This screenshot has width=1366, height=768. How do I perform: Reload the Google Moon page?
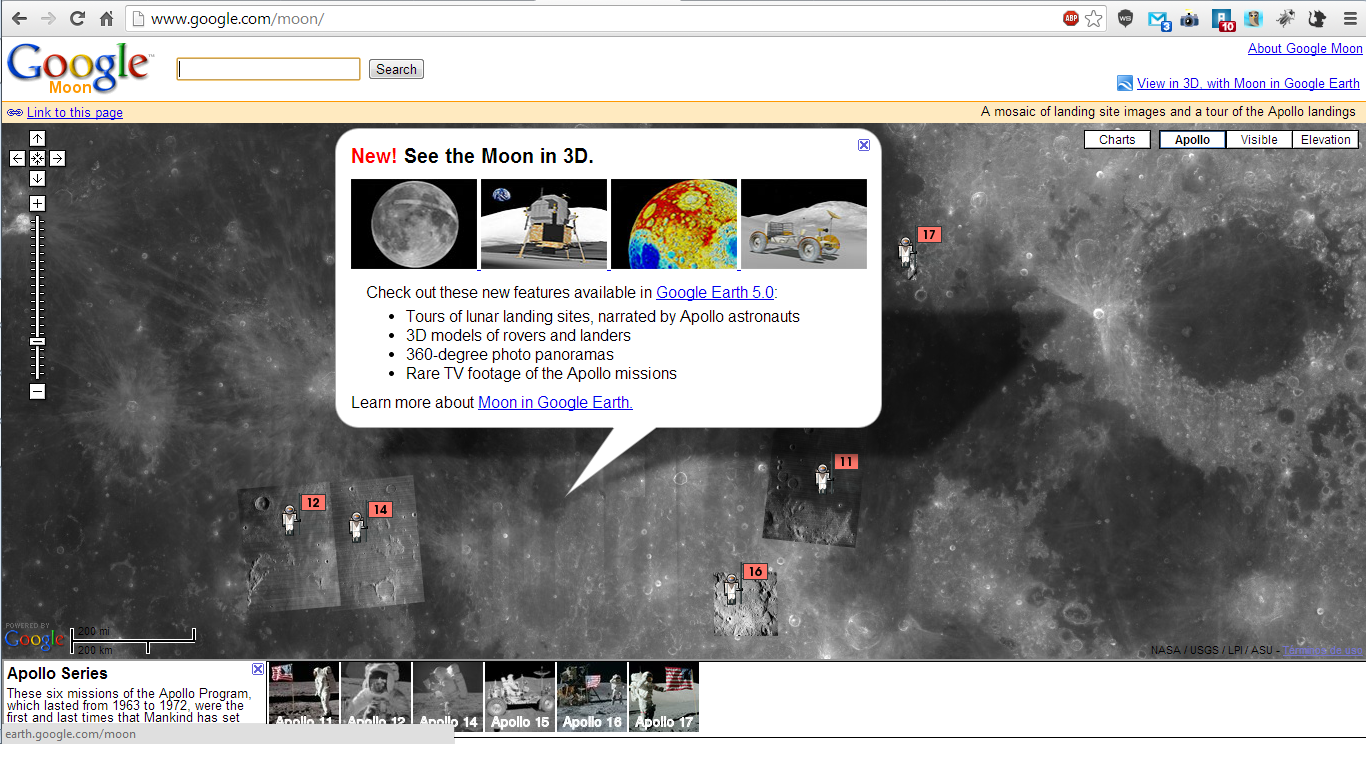[x=77, y=18]
